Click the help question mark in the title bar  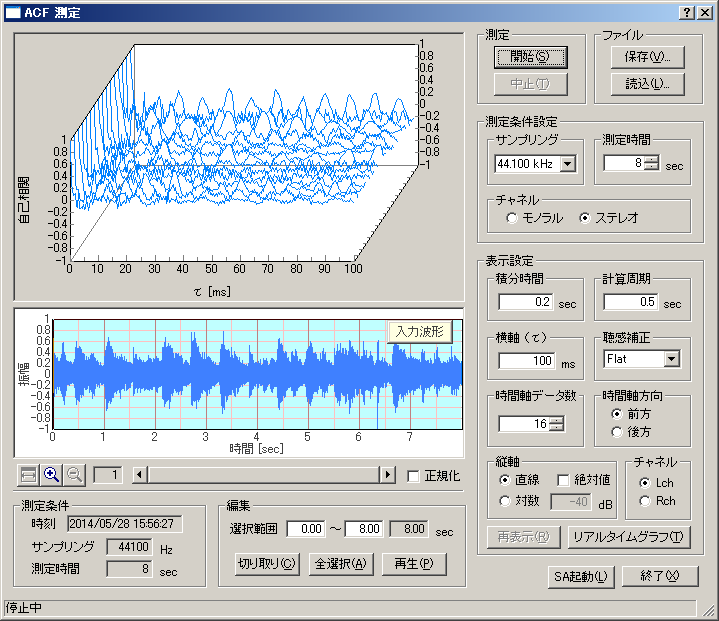(x=686, y=13)
